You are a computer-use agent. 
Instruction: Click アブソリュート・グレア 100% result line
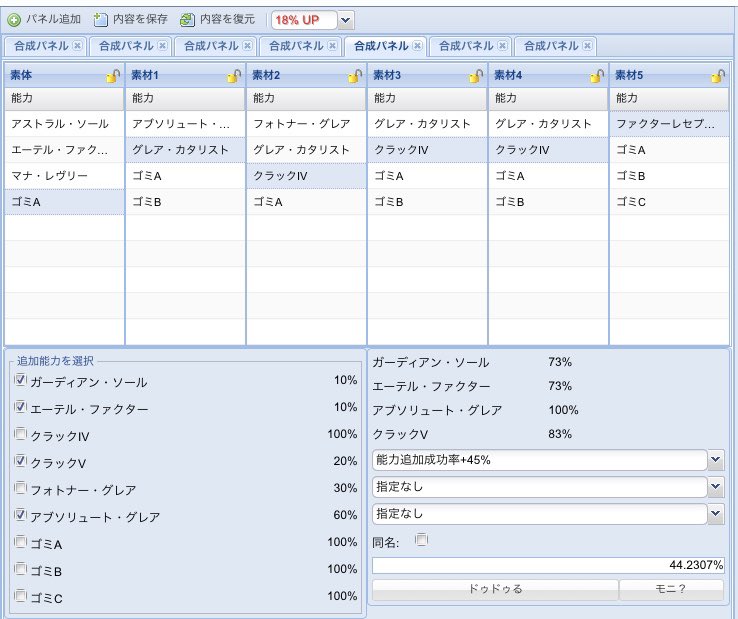(475, 410)
